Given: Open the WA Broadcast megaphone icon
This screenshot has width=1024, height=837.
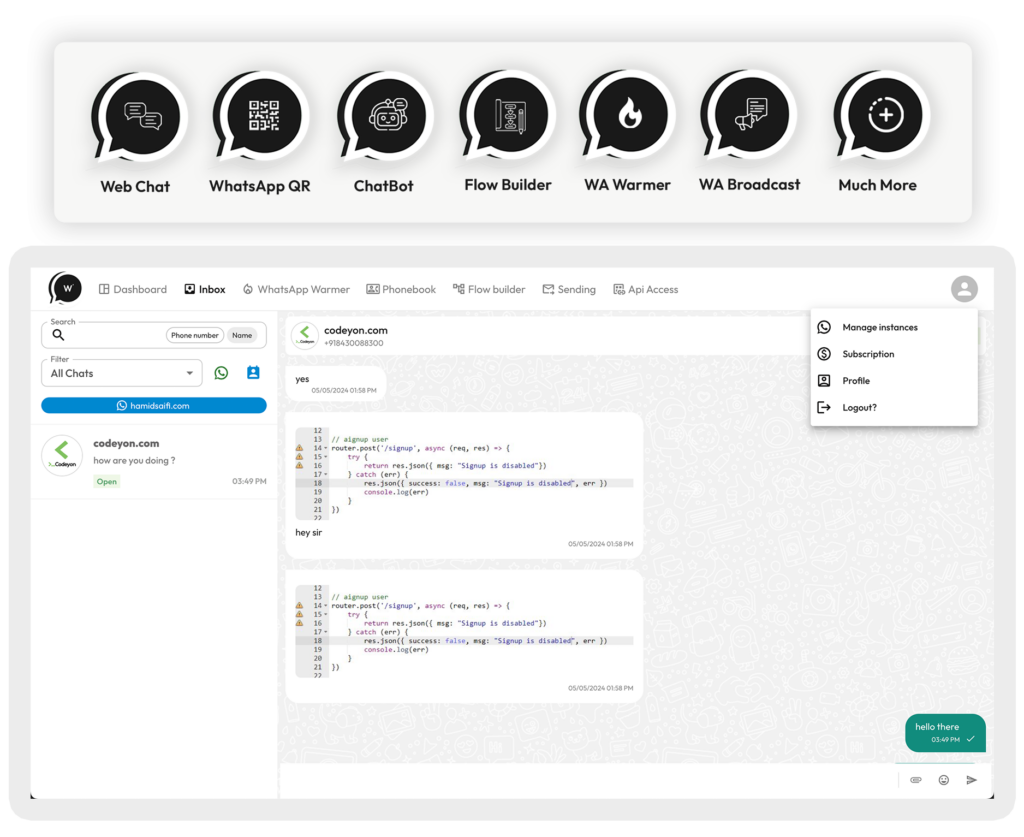Looking at the screenshot, I should click(x=751, y=116).
